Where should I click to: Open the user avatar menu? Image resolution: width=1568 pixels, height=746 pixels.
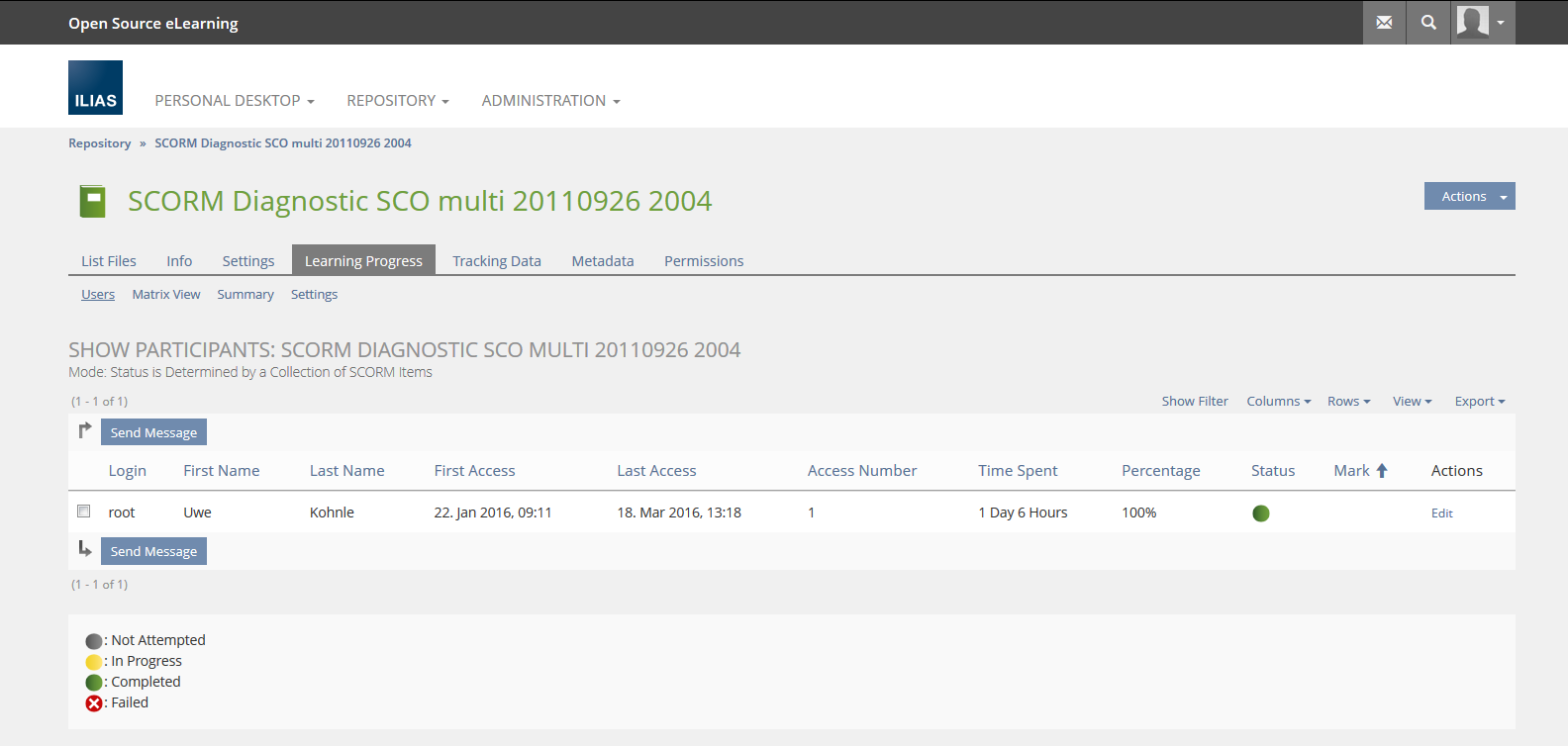pyautogui.click(x=1482, y=23)
